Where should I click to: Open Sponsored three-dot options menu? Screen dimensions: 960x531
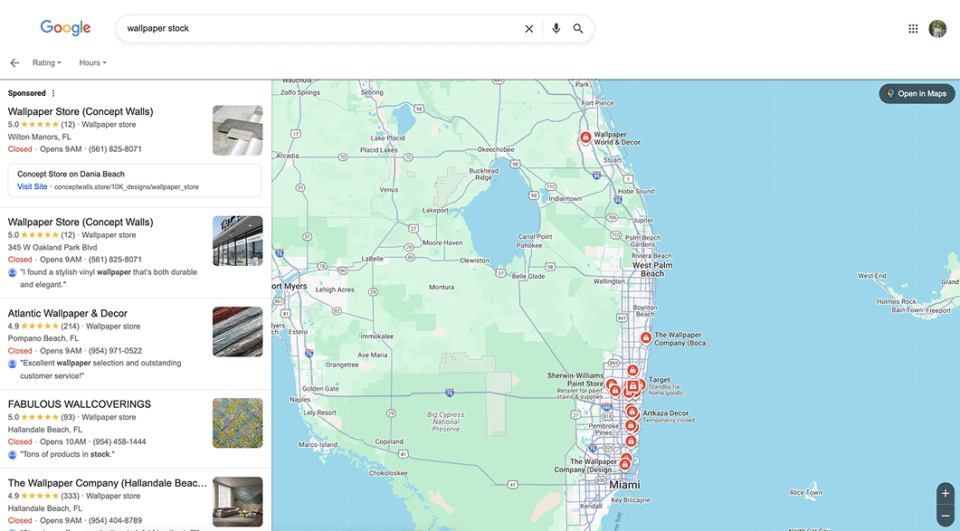coord(54,94)
